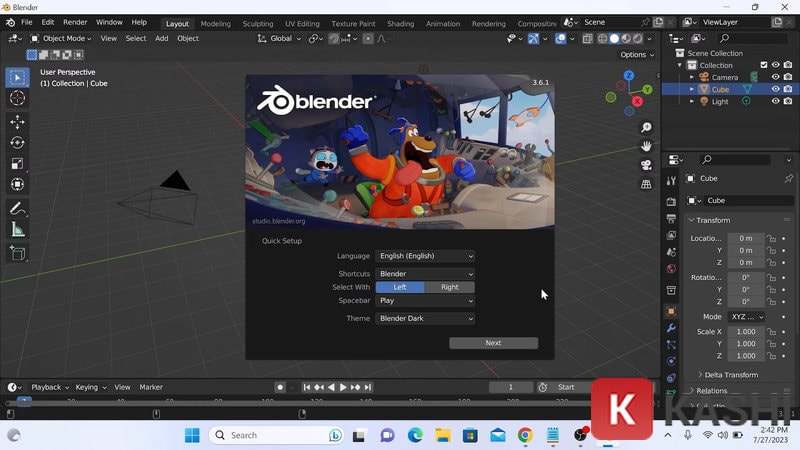Open the File menu
Image resolution: width=800 pixels, height=450 pixels.
27,22
